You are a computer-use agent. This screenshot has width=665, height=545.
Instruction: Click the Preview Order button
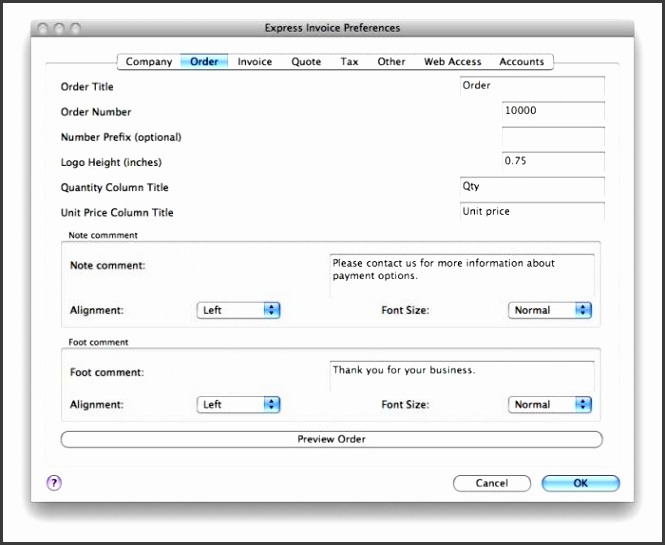click(x=331, y=439)
